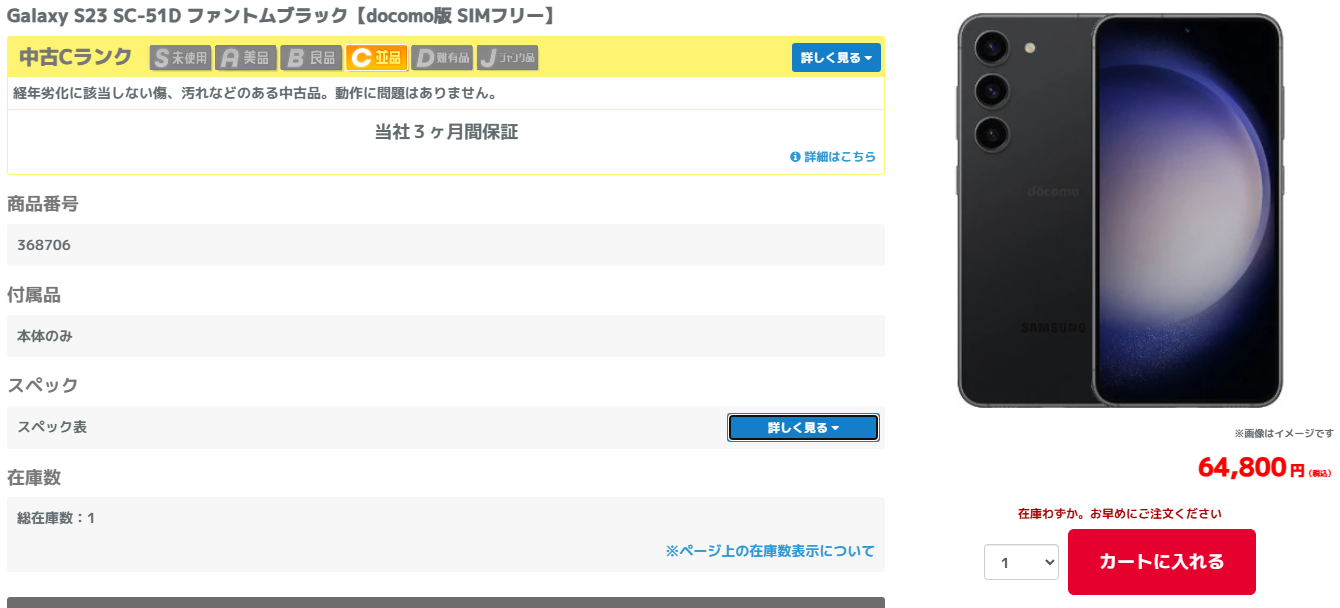Open the warranty 詳細はこちら link
1340x608 pixels.
832,157
